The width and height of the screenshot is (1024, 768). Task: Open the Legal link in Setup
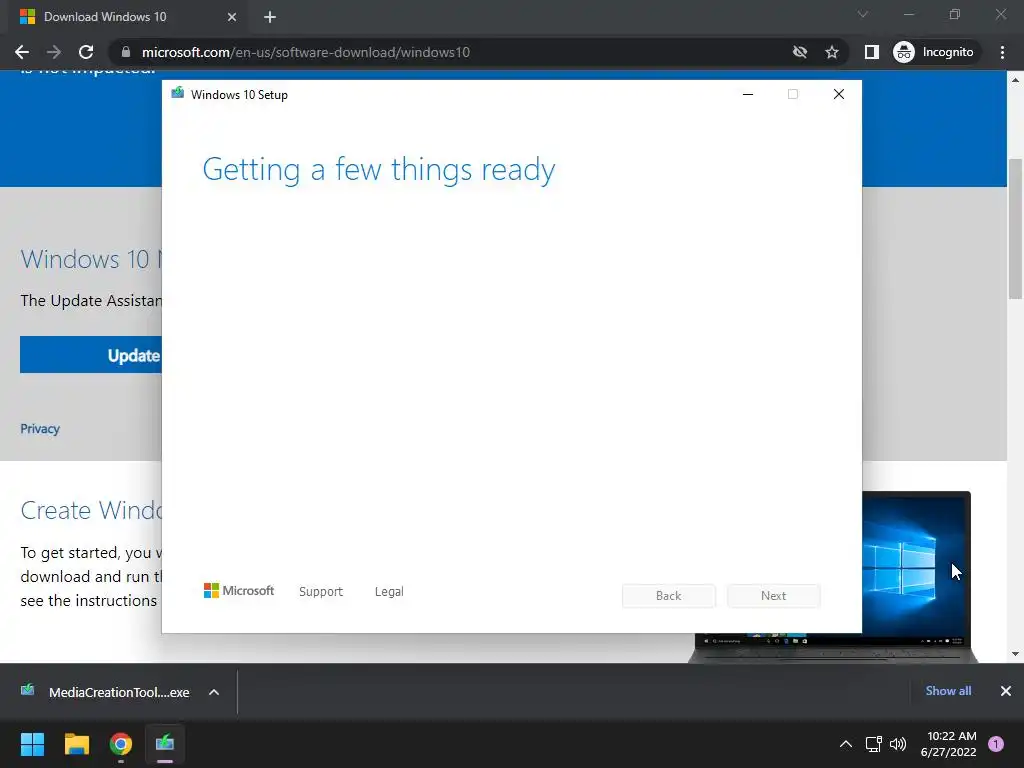389,592
